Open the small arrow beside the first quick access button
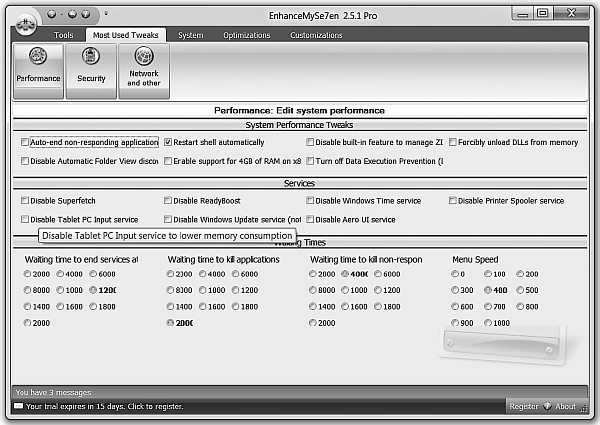 tap(61, 15)
